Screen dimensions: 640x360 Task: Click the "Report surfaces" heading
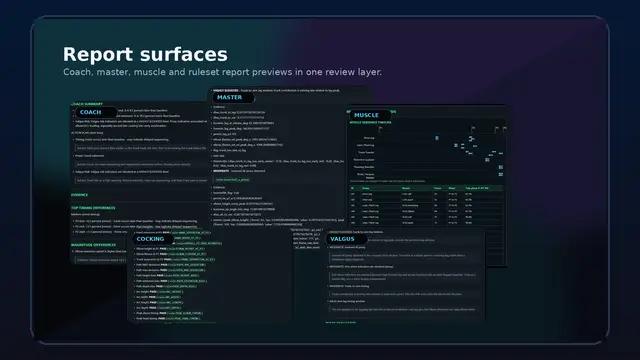point(145,54)
